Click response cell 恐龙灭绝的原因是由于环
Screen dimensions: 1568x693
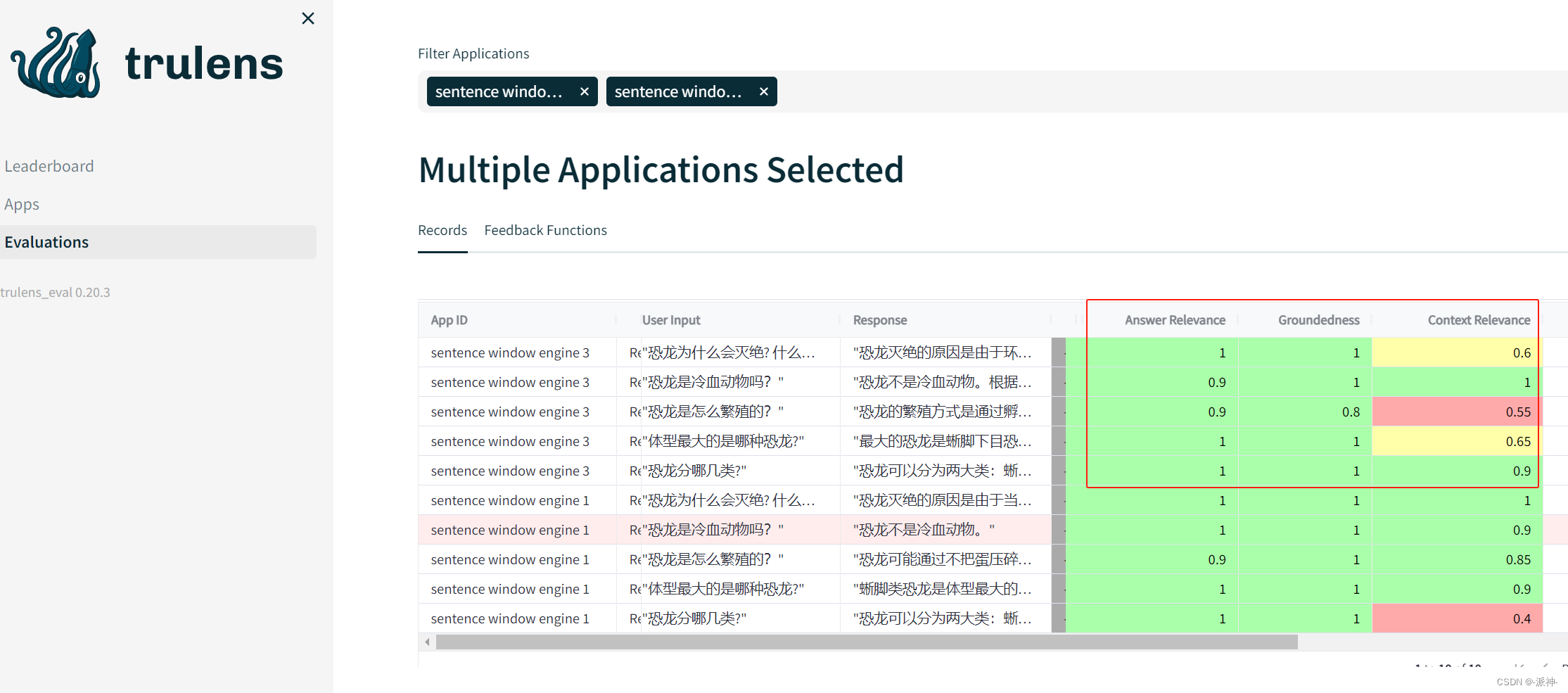pyautogui.click(x=945, y=352)
